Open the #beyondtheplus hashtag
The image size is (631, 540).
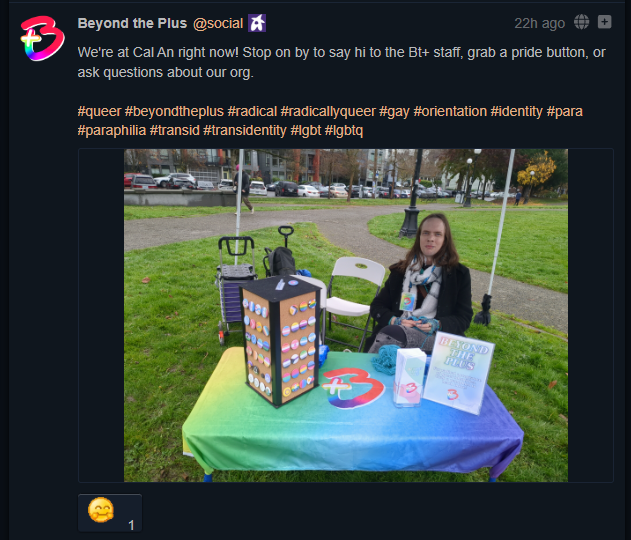(x=174, y=111)
